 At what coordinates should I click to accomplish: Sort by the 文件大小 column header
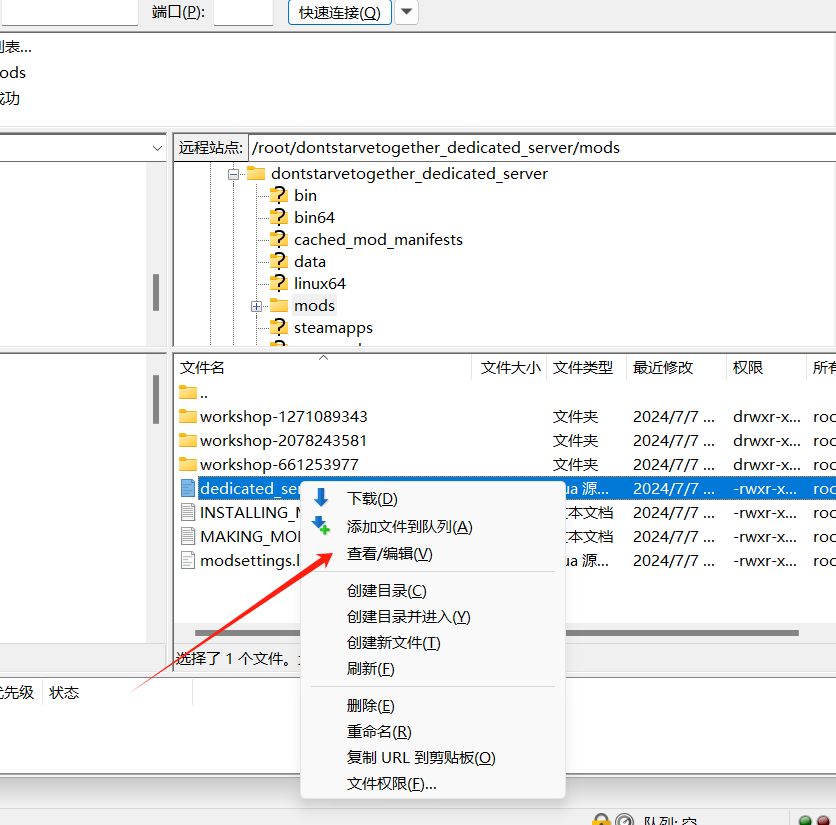tap(509, 367)
